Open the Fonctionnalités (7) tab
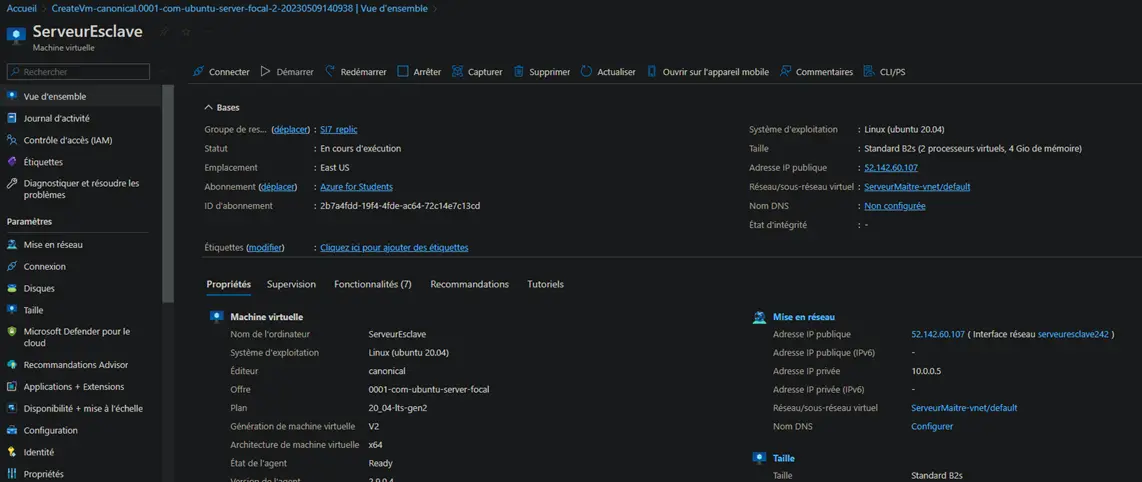 [373, 284]
